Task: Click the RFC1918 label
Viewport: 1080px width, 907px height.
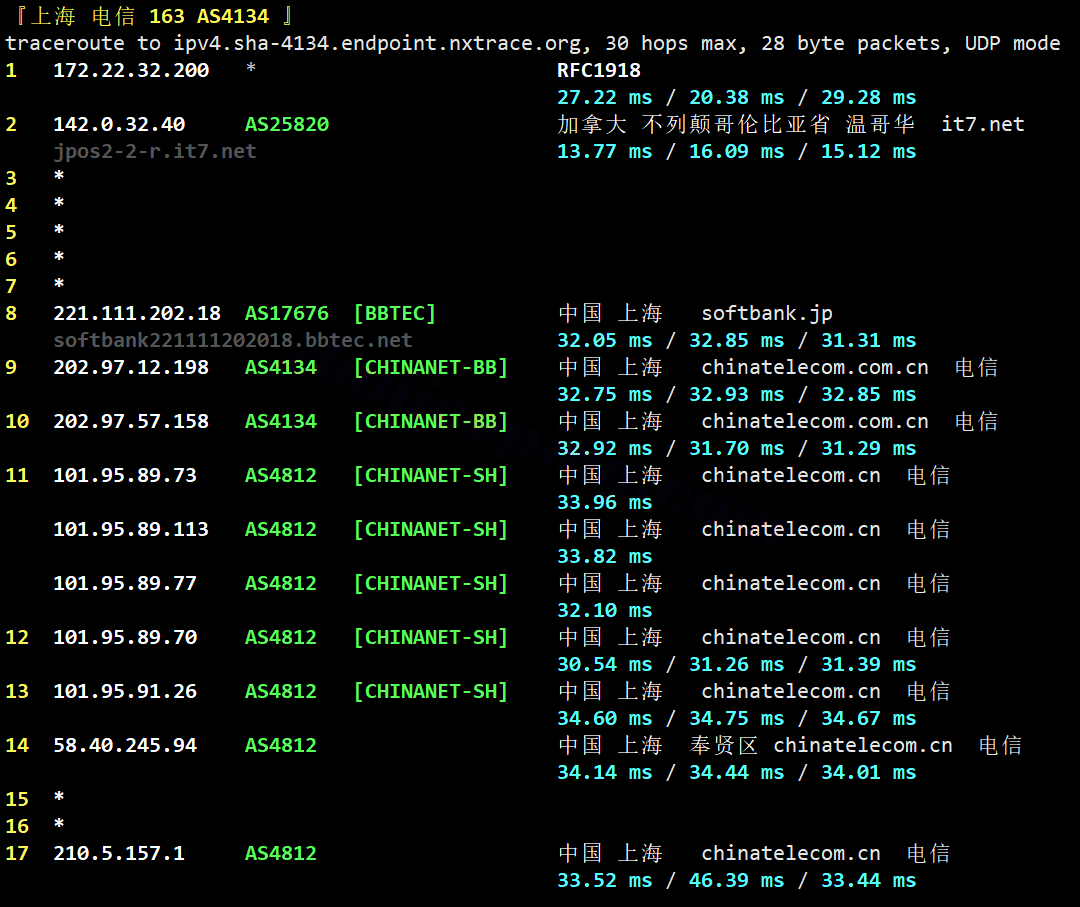Action: (599, 70)
